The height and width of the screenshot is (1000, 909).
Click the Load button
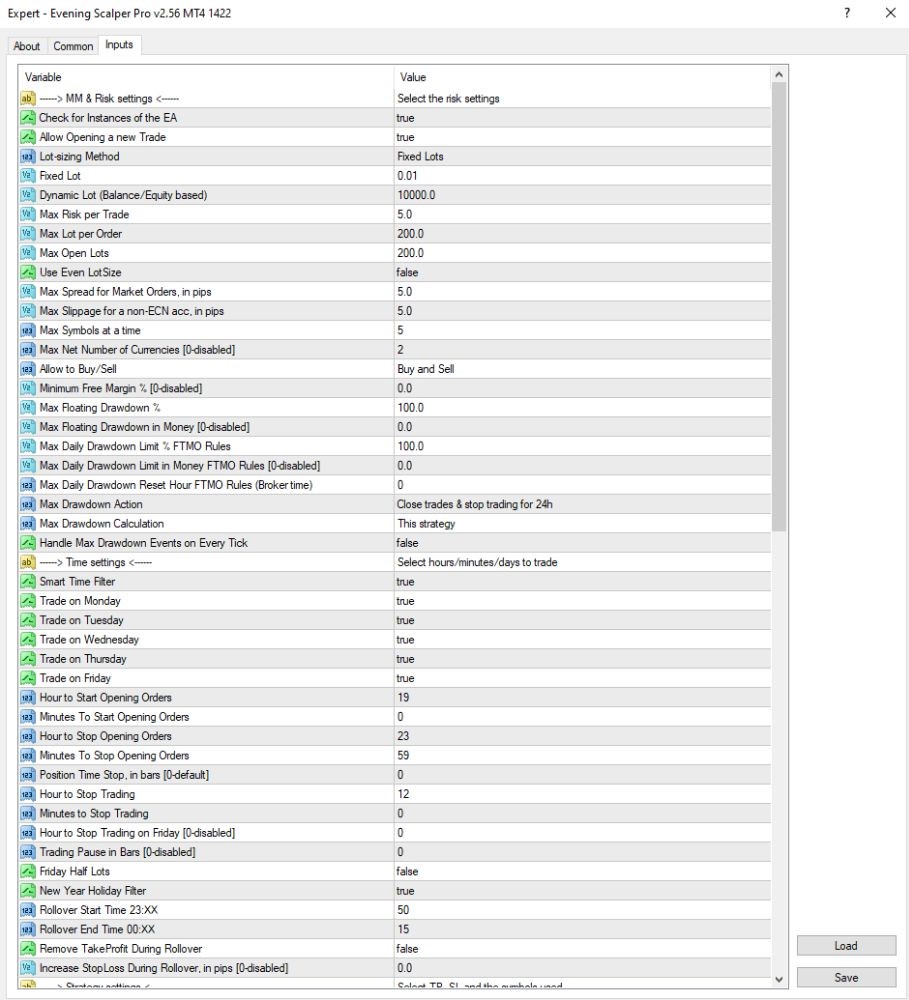(x=846, y=946)
